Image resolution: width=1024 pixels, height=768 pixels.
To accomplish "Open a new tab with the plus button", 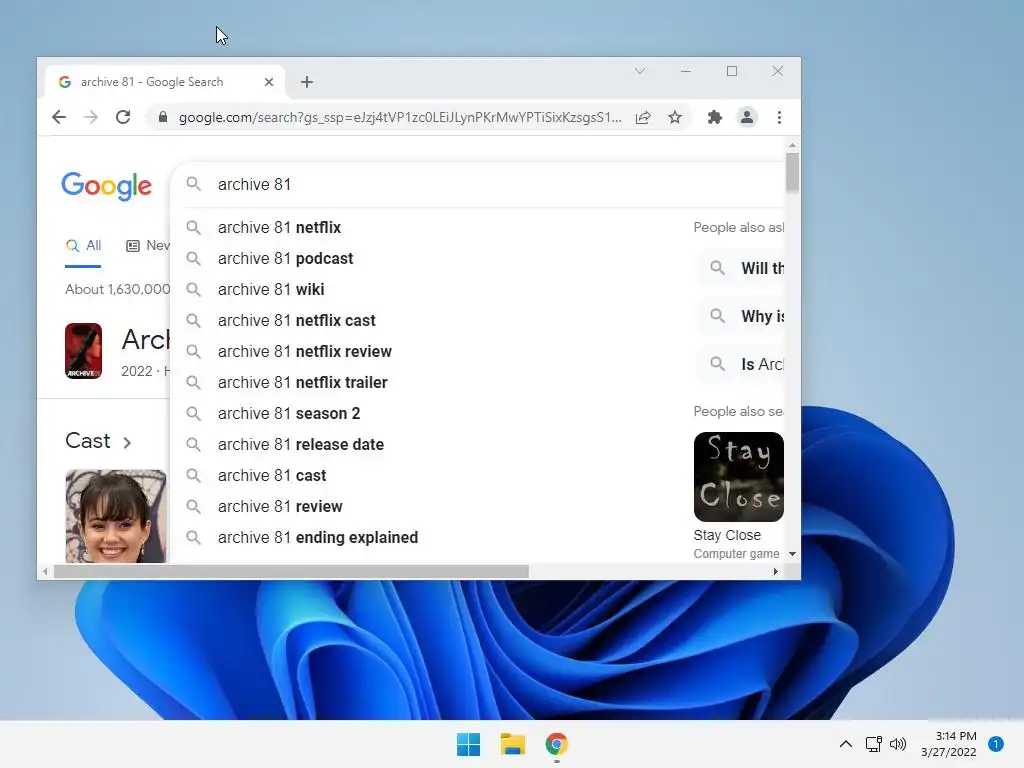I will [x=307, y=82].
